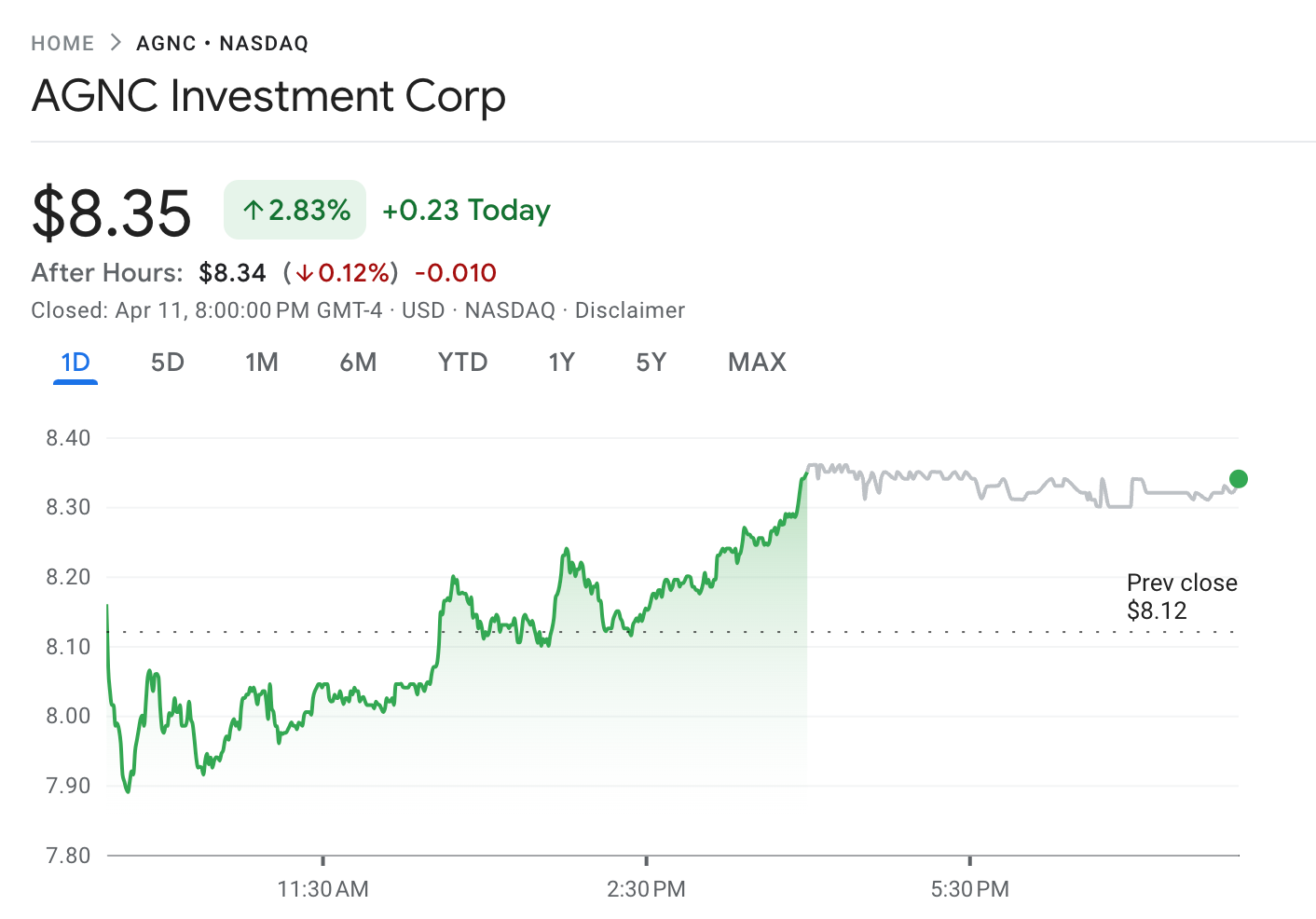Image resolution: width=1316 pixels, height=919 pixels.
Task: Switch to the 5D chart range
Action: point(168,362)
